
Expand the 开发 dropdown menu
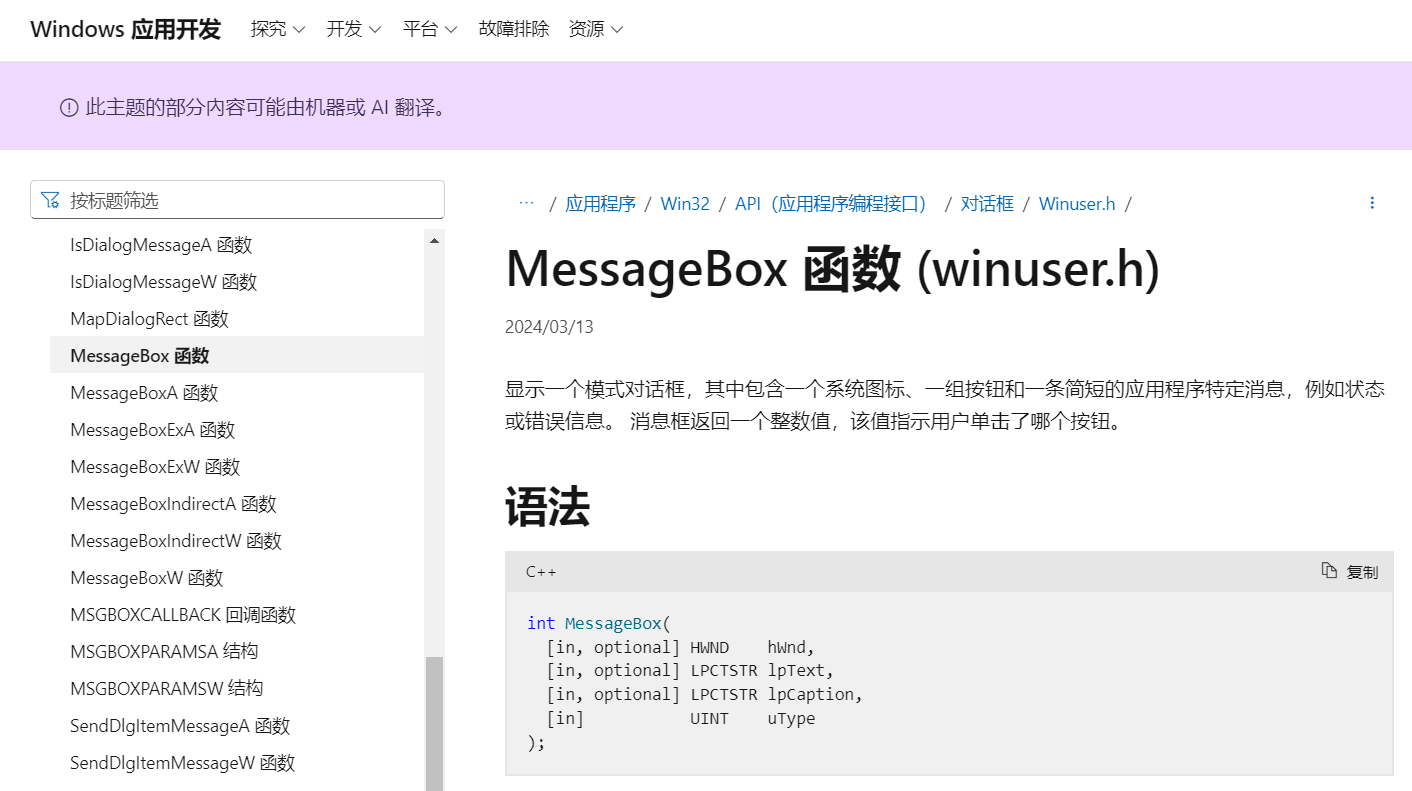(354, 29)
